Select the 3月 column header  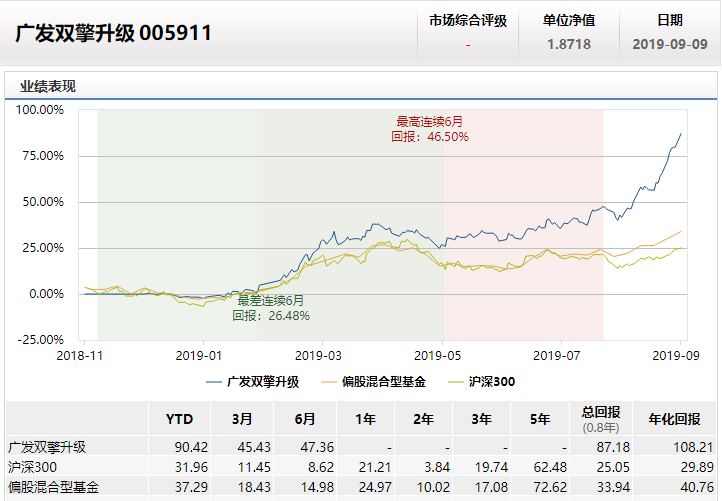coord(243,419)
